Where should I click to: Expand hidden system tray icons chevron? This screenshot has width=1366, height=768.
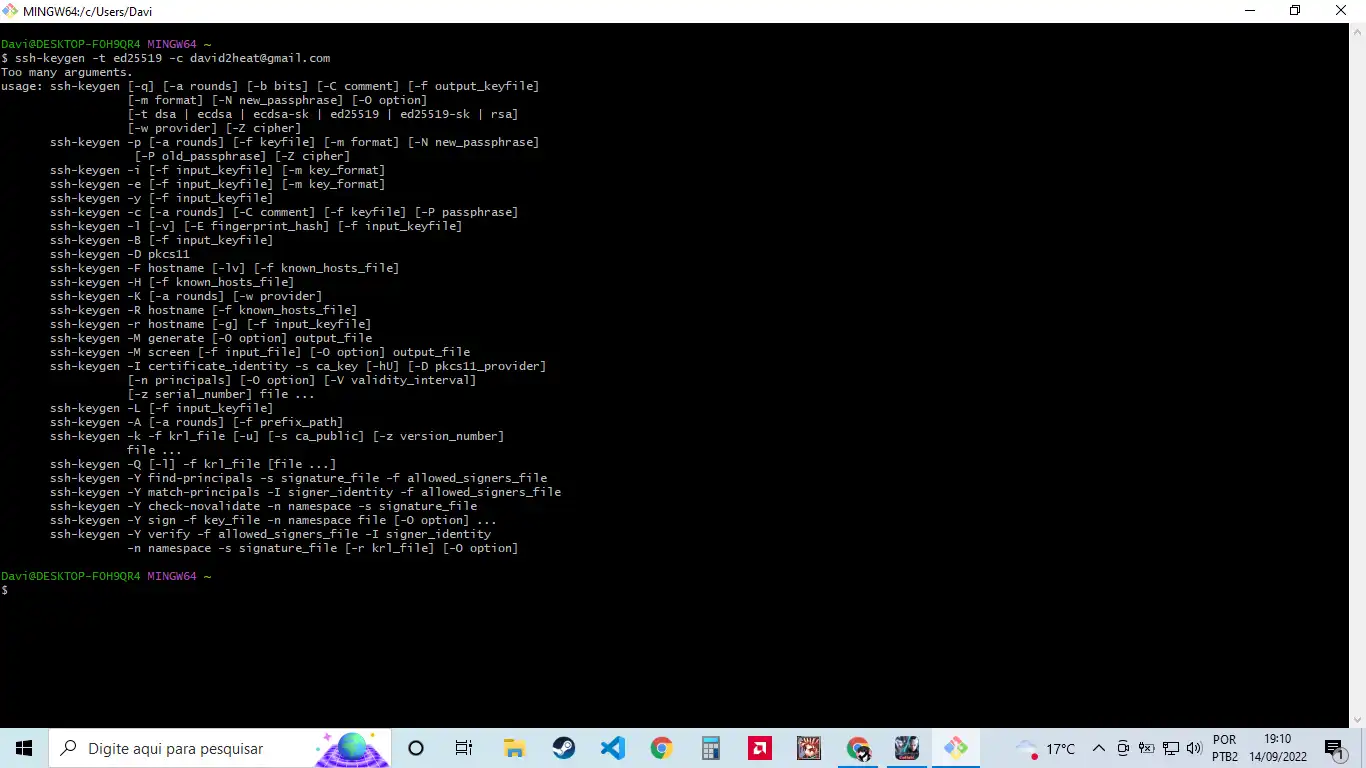[1099, 748]
